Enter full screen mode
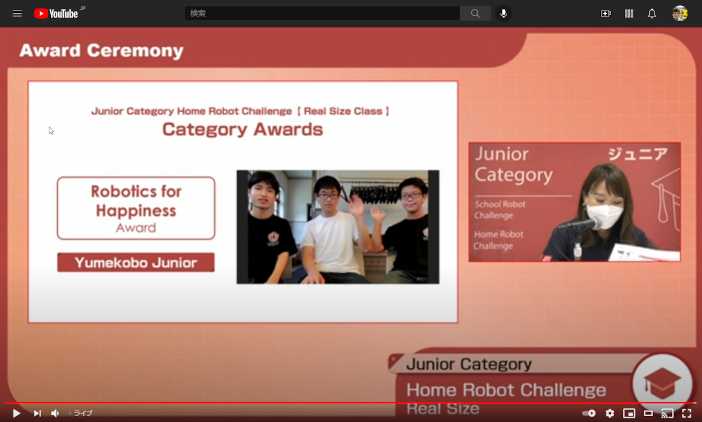 coord(687,413)
